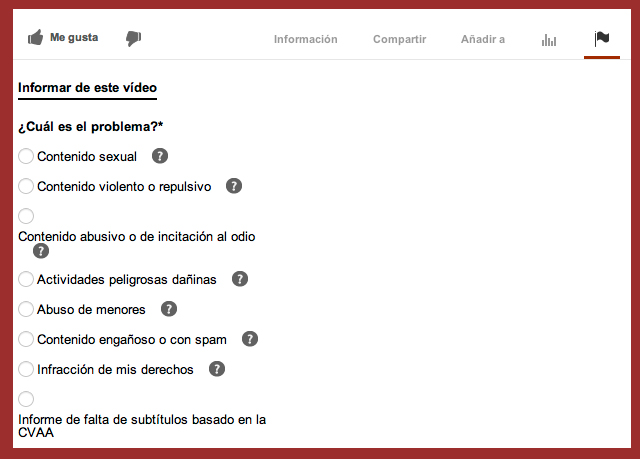The height and width of the screenshot is (459, 640).
Task: Click the report flag icon
Action: 601,39
